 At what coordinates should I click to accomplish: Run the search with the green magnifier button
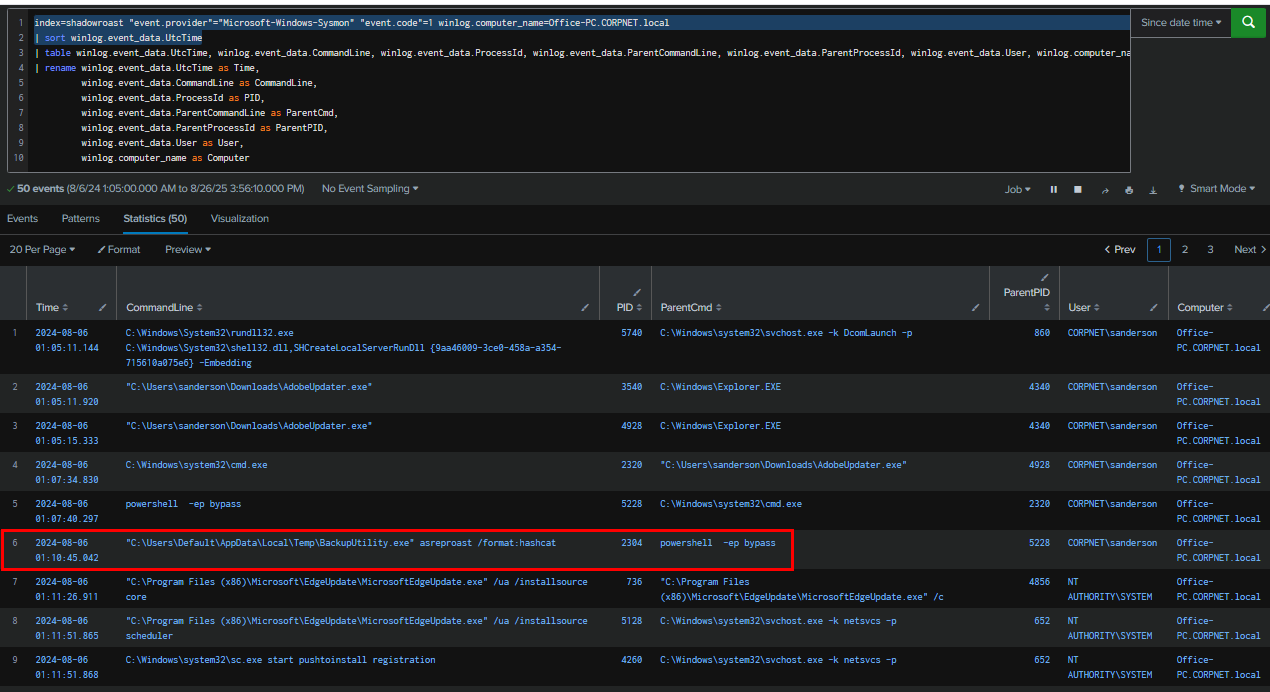[x=1248, y=22]
